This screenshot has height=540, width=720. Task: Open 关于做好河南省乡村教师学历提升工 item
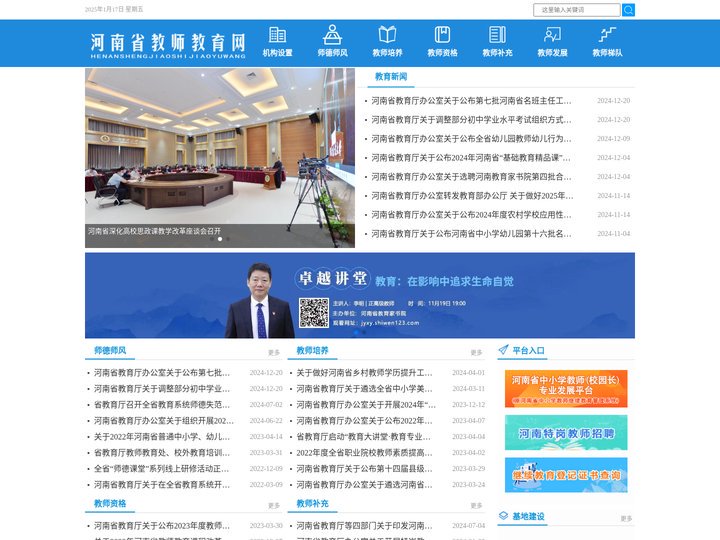[364, 372]
